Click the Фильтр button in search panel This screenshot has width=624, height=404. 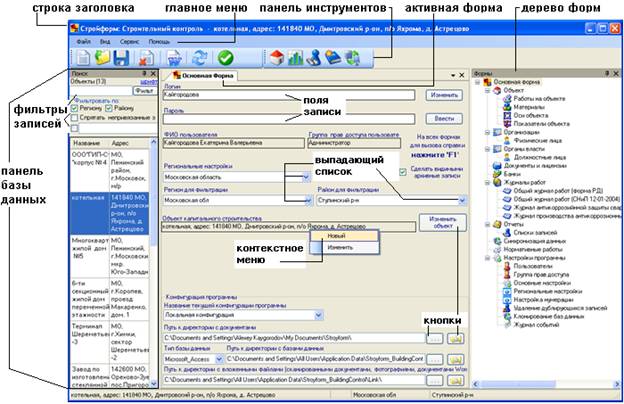tap(144, 91)
